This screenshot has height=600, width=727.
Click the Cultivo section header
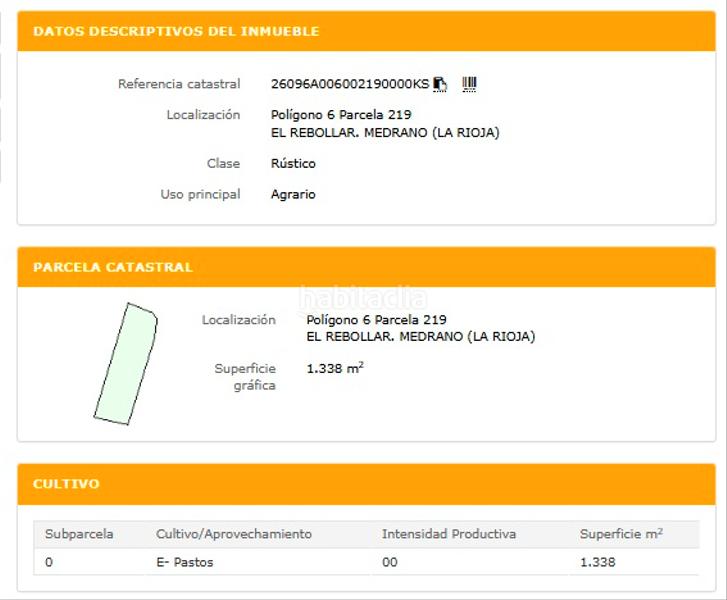pyautogui.click(x=66, y=484)
